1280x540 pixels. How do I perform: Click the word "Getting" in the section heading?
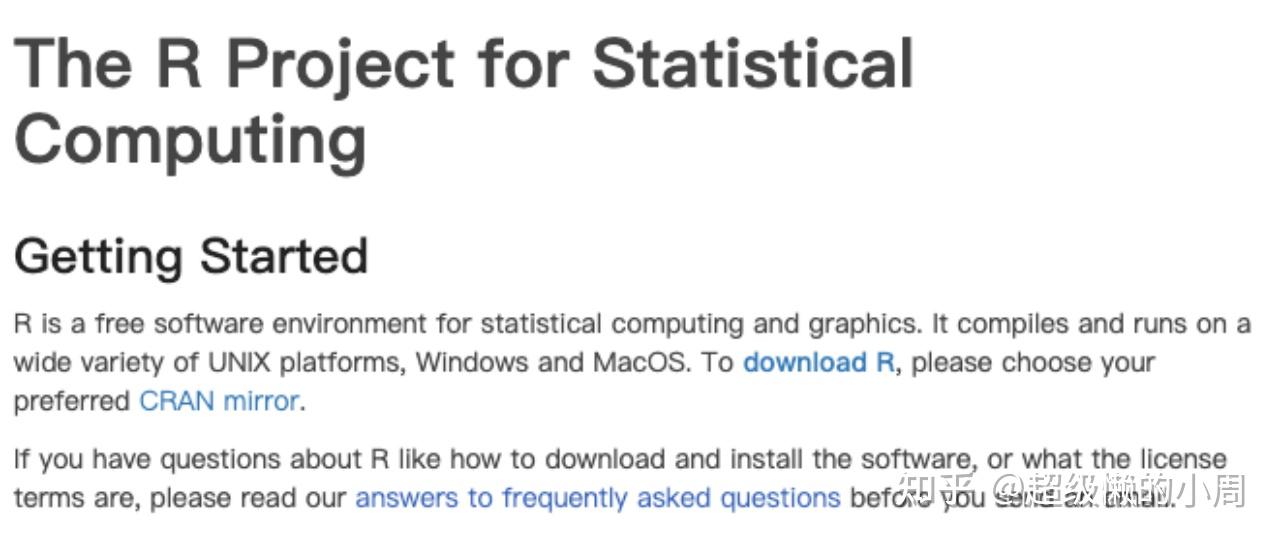tap(98, 256)
